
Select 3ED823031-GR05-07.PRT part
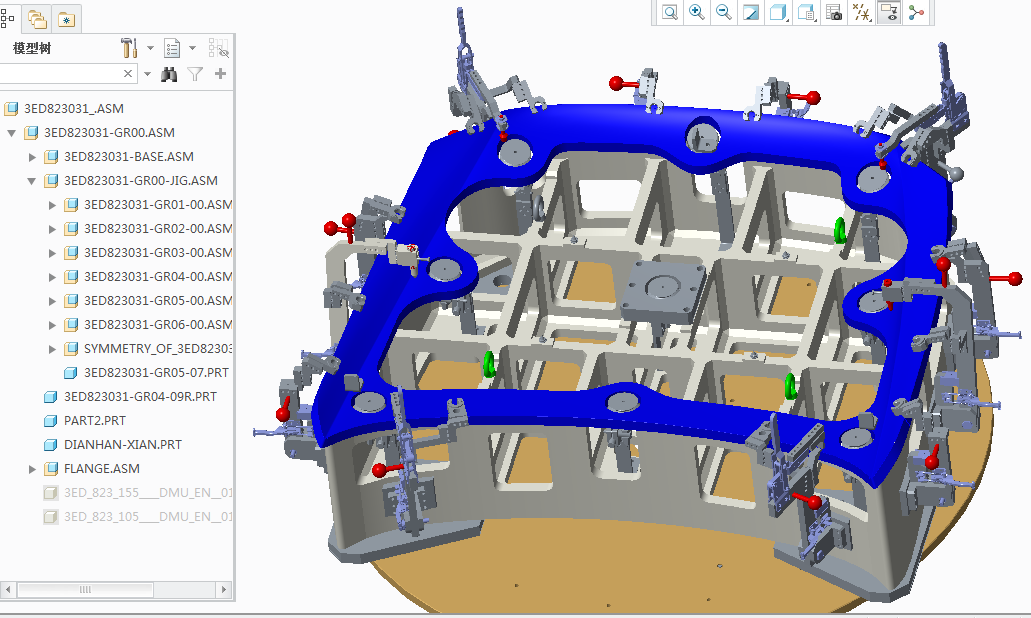tap(156, 373)
